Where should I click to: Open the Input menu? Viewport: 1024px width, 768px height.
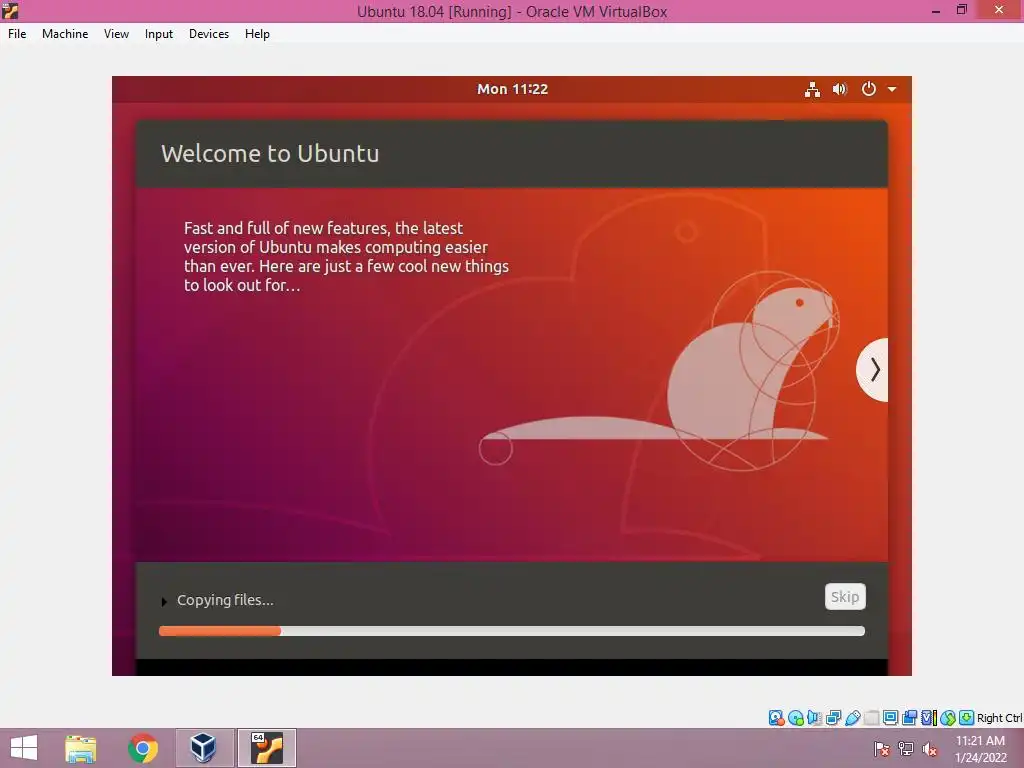[159, 34]
